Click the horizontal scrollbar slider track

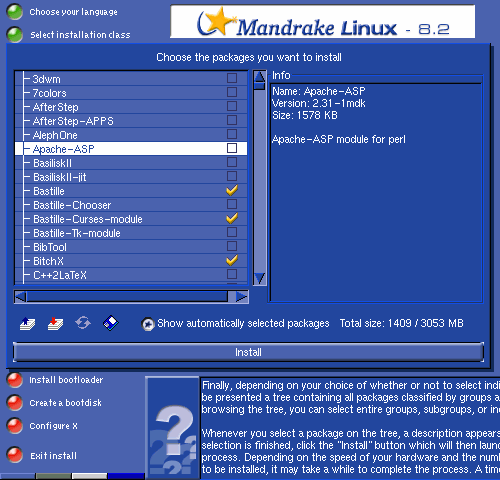coord(127,297)
